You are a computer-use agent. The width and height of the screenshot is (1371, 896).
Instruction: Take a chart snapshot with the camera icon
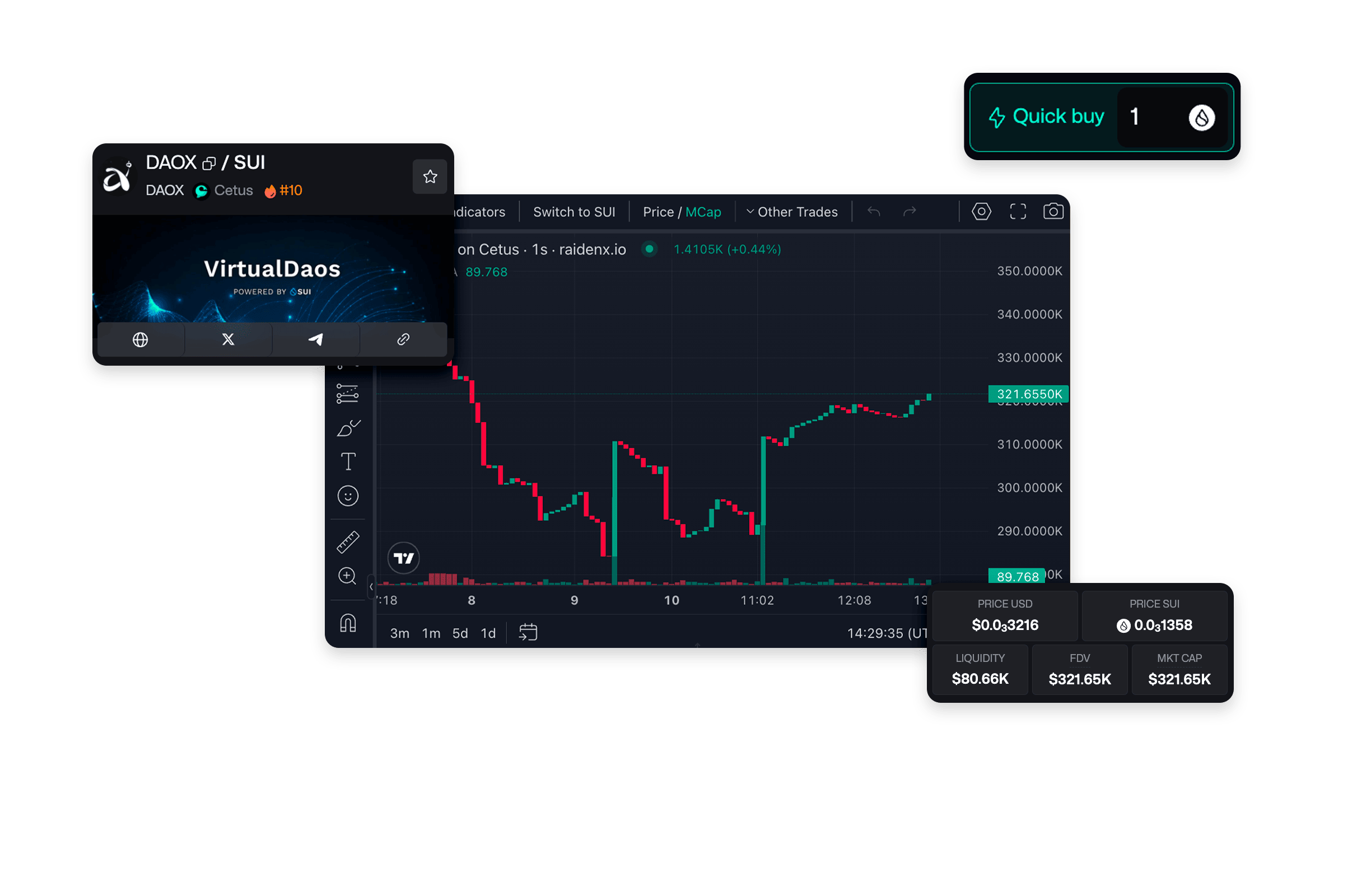(1054, 211)
